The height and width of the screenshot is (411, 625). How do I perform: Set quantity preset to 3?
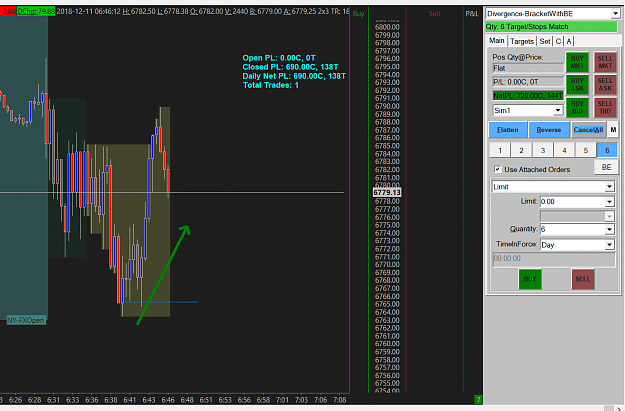click(543, 150)
